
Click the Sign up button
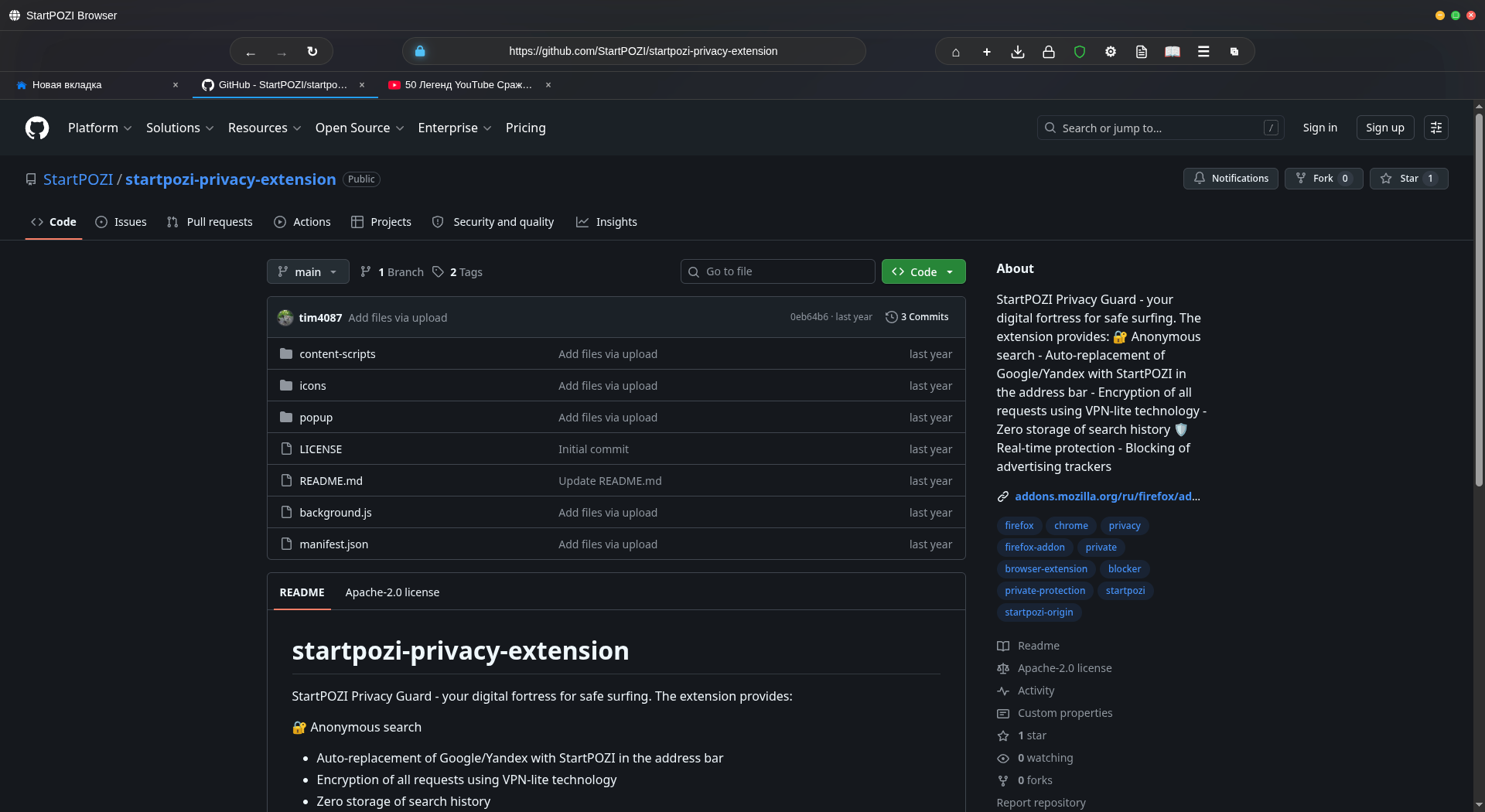[x=1385, y=128]
